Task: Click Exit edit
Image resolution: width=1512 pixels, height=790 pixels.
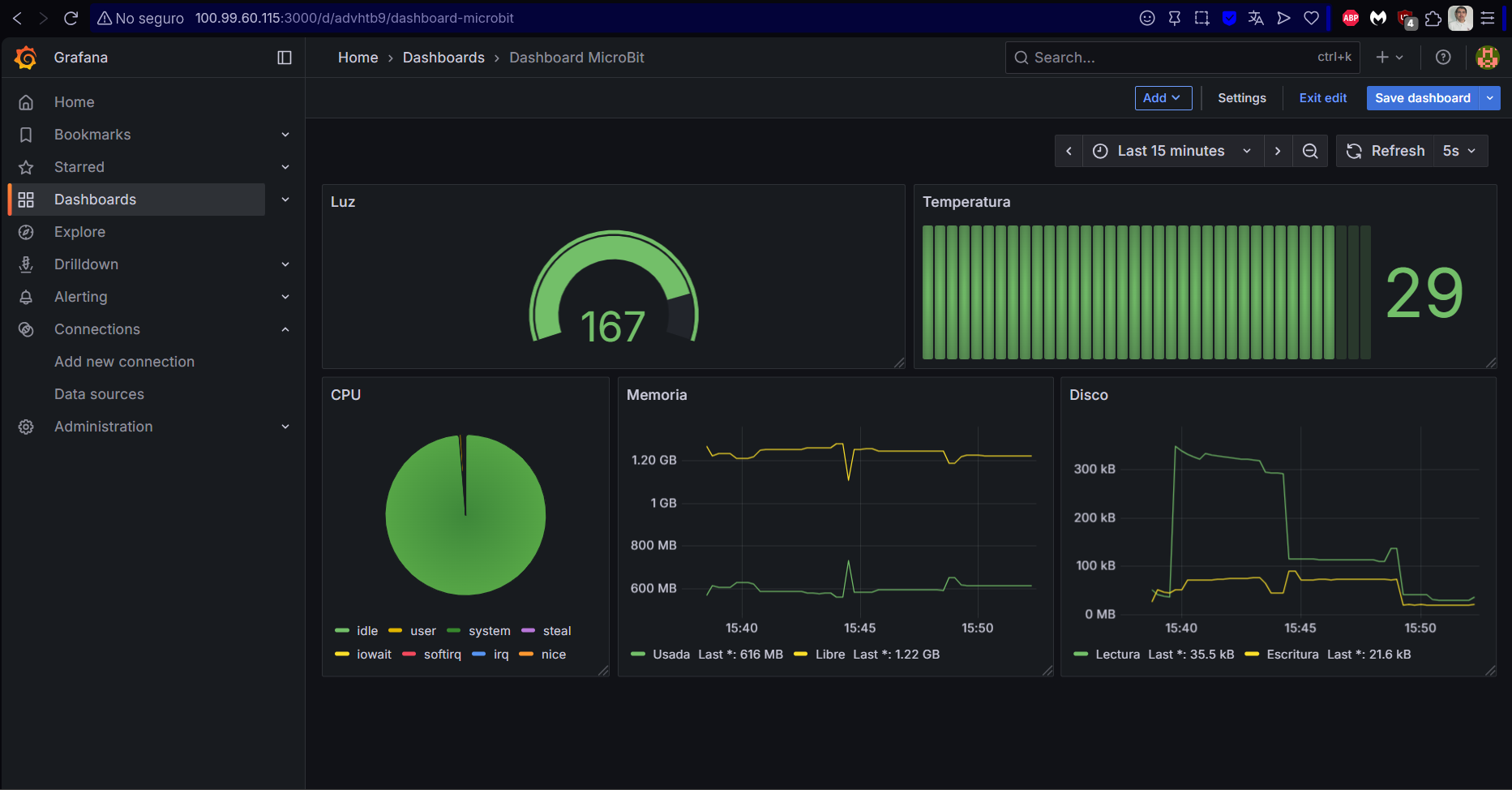Action: point(1323,98)
